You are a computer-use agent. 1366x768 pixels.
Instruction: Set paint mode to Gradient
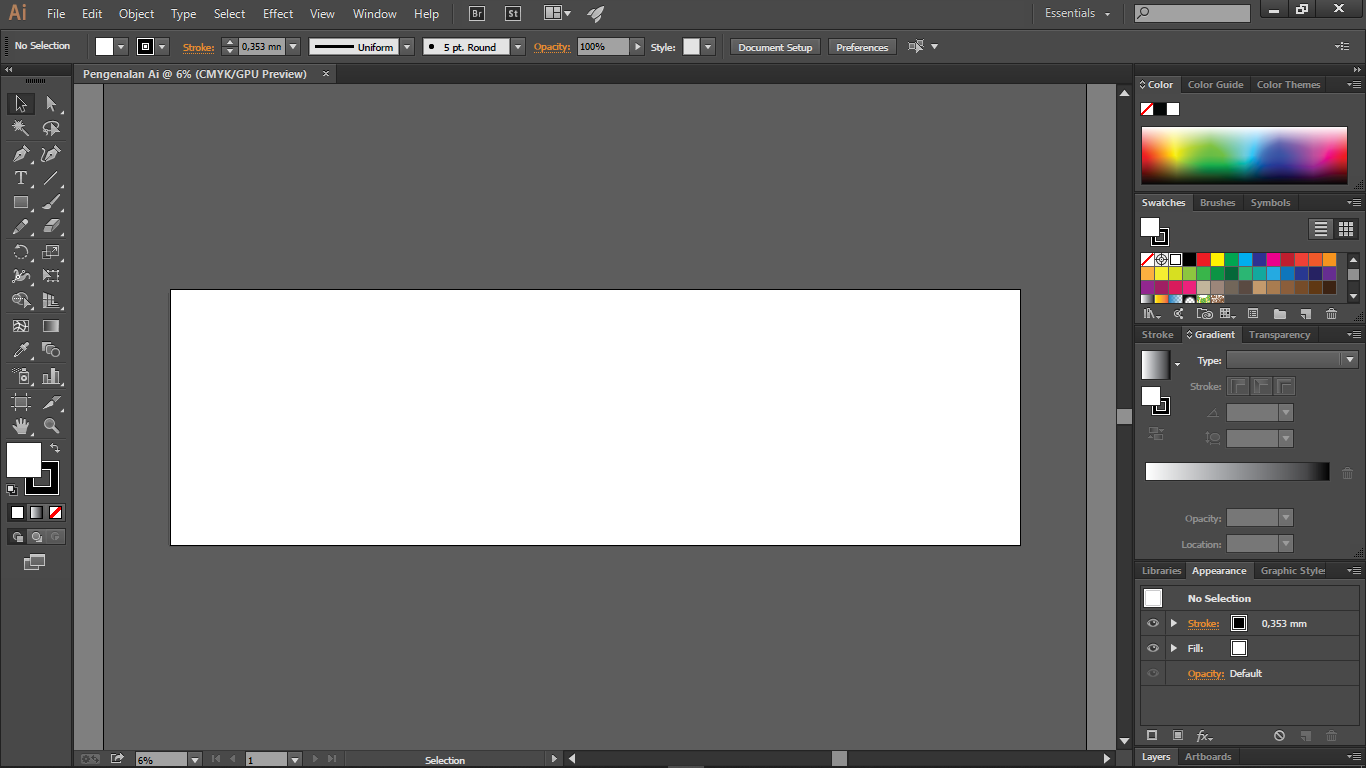[36, 512]
